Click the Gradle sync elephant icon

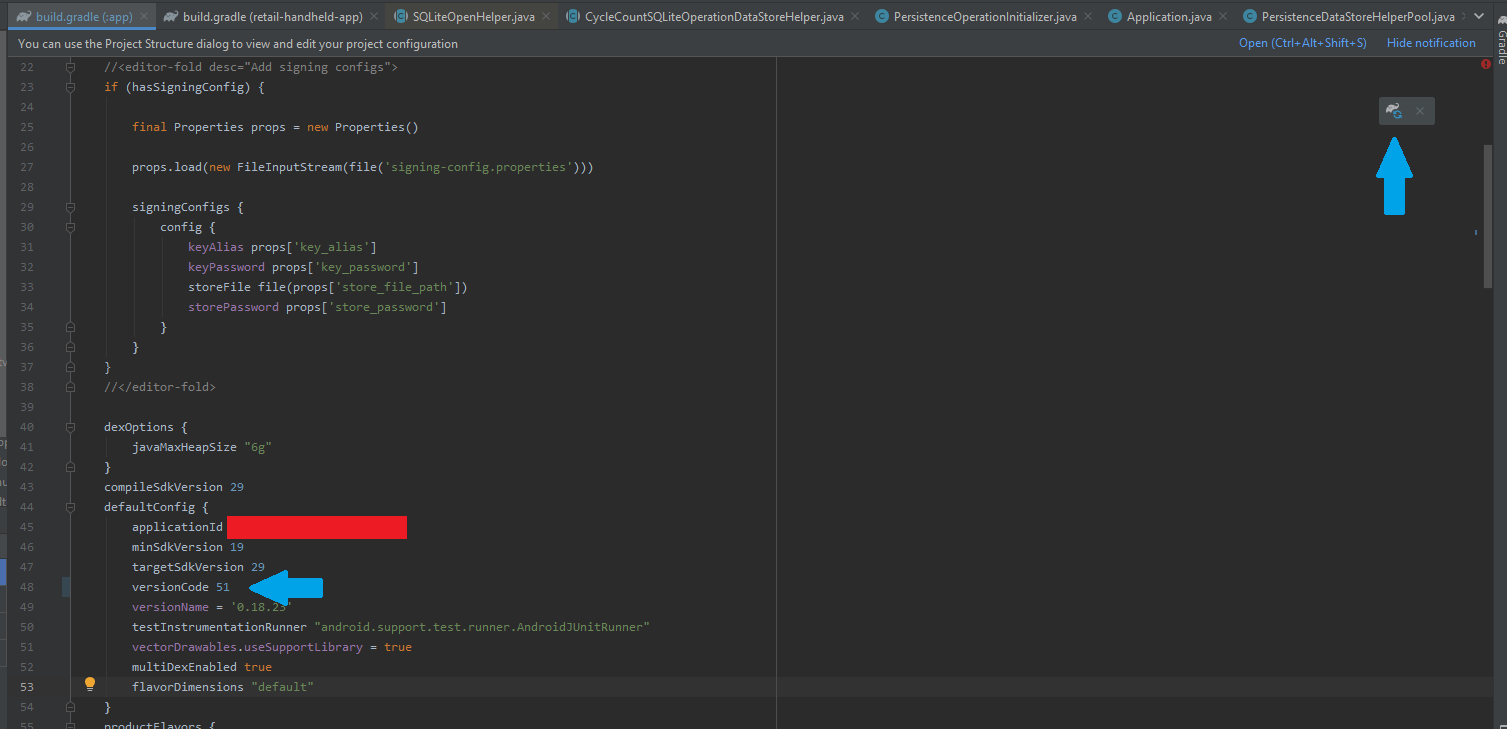[x=1394, y=111]
